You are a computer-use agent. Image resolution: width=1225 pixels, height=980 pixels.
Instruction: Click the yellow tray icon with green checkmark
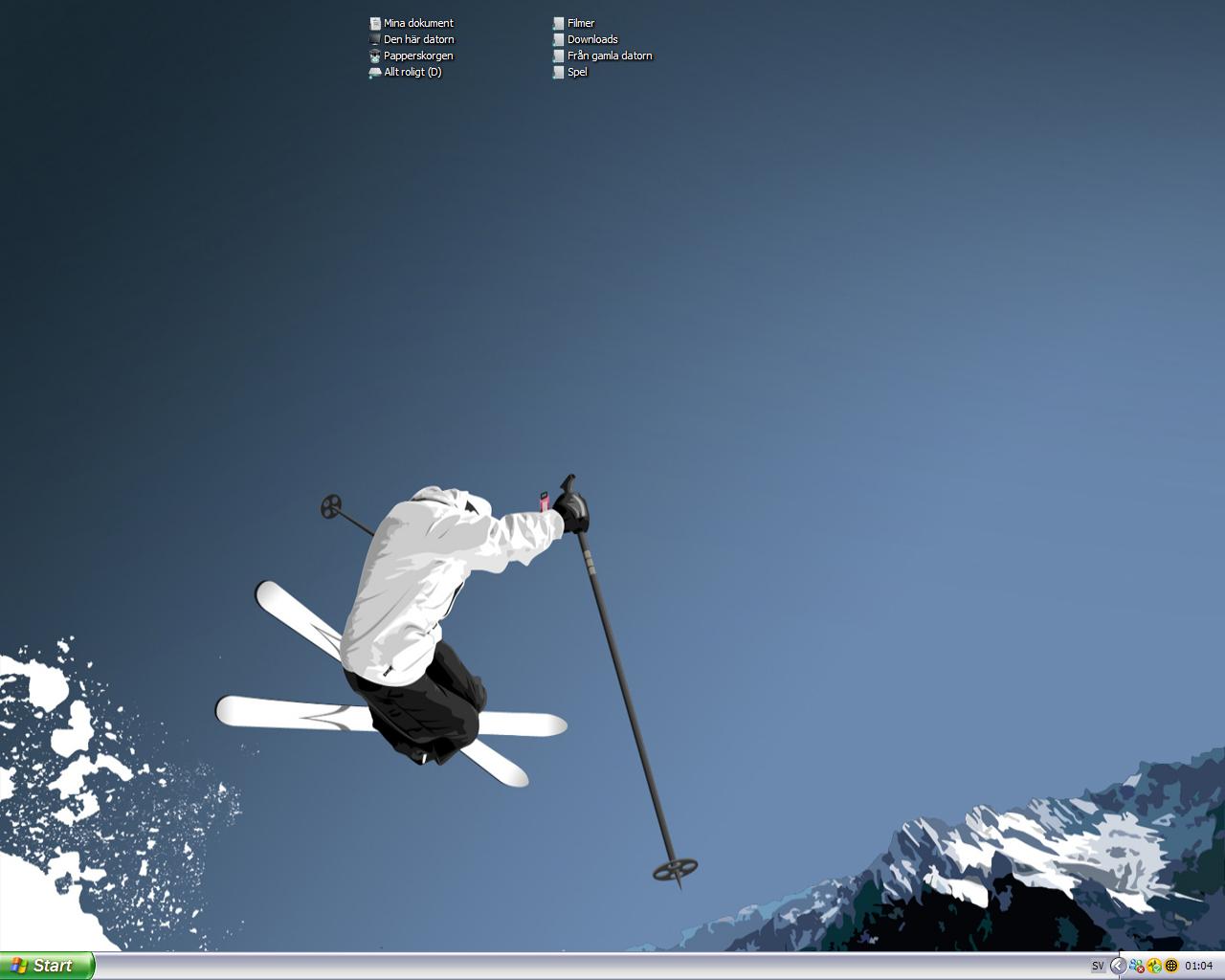[x=1154, y=966]
